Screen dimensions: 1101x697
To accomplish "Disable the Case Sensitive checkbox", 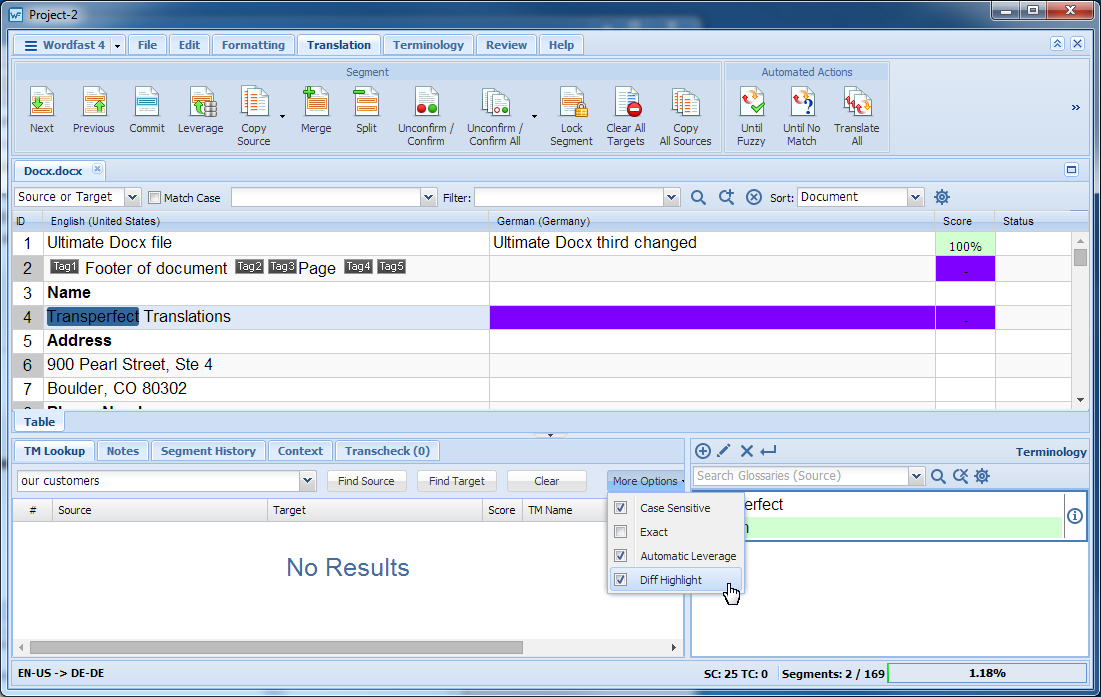I will 621,508.
